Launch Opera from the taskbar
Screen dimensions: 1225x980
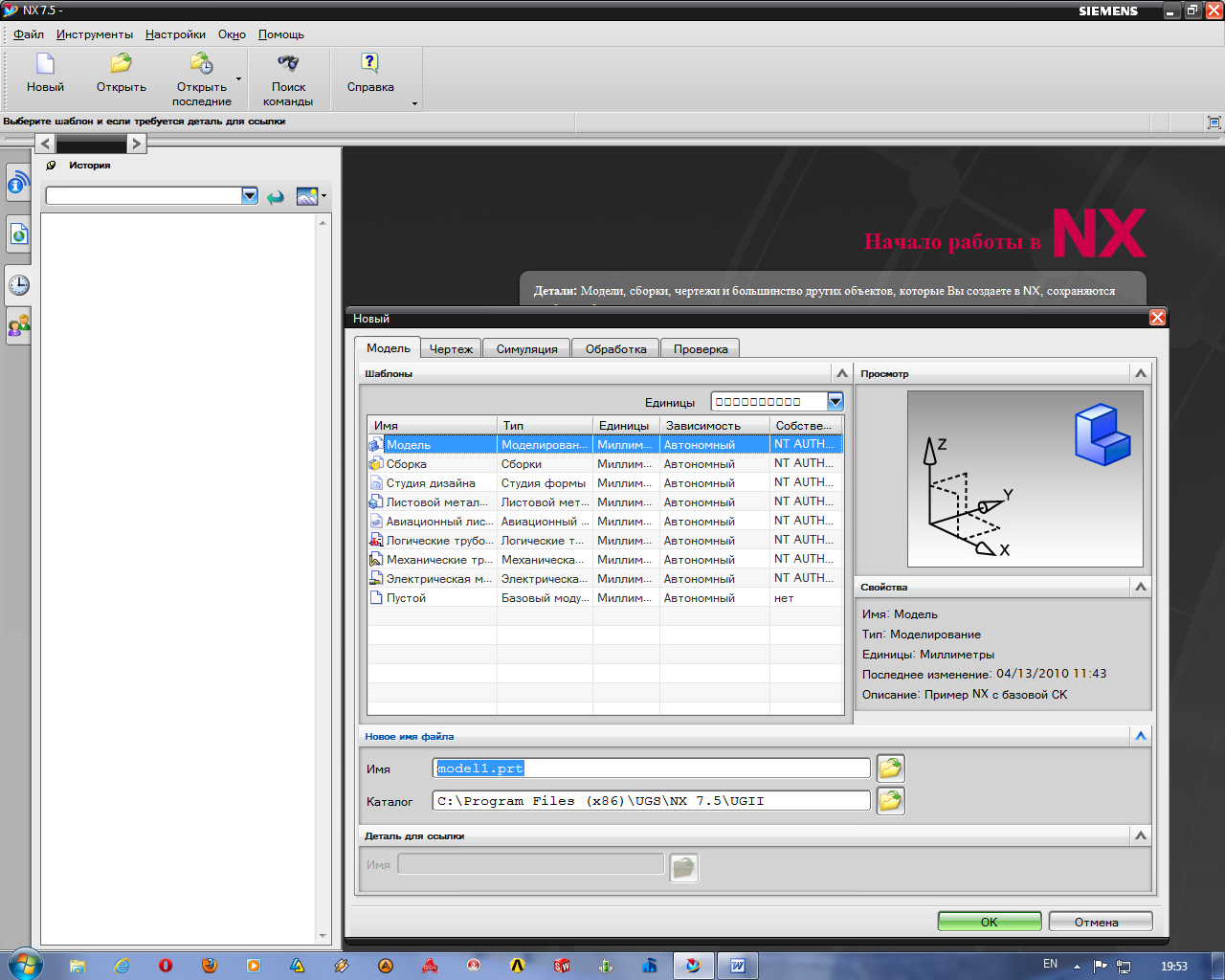(166, 966)
